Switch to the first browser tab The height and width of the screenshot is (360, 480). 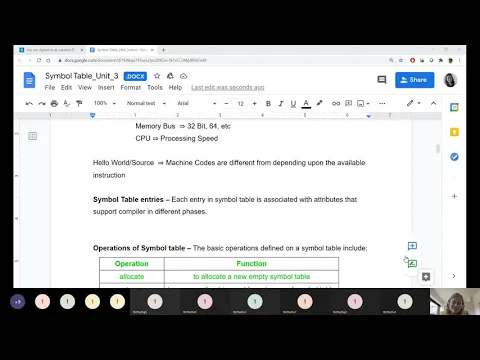(51, 50)
